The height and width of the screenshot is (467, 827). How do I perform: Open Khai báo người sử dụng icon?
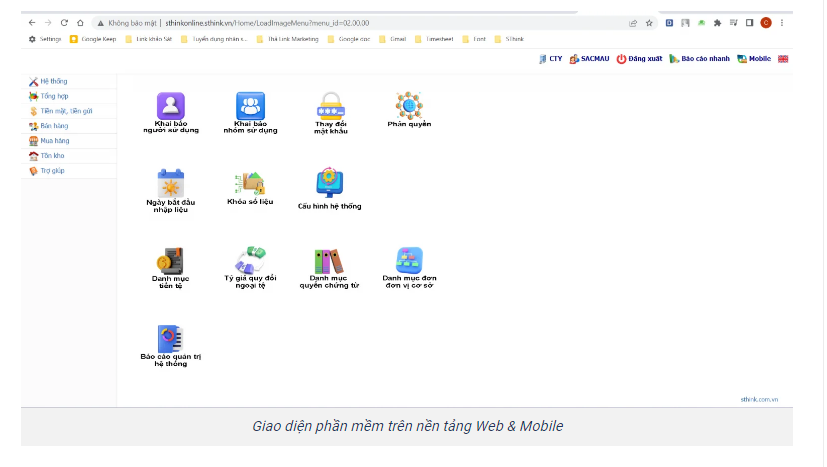pyautogui.click(x=171, y=105)
